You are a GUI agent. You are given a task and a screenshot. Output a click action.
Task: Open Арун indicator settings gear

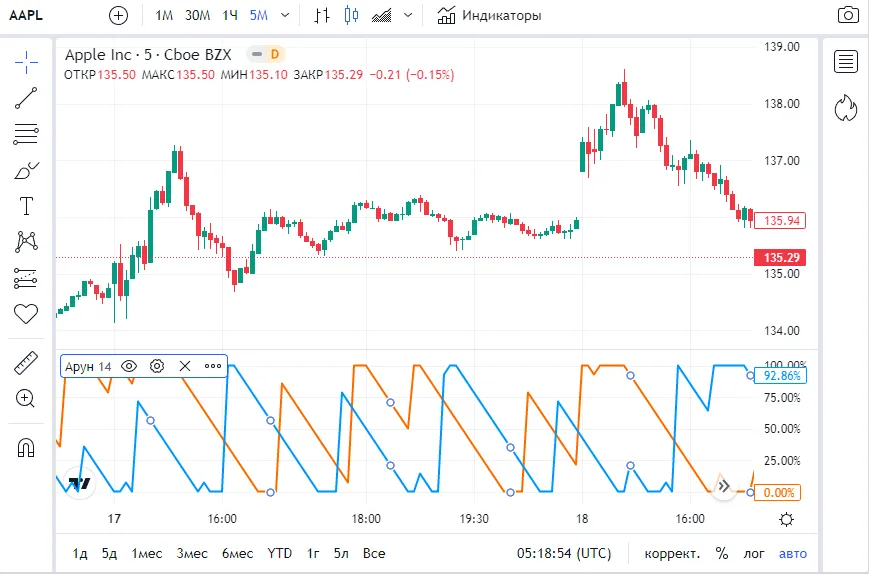coord(157,366)
